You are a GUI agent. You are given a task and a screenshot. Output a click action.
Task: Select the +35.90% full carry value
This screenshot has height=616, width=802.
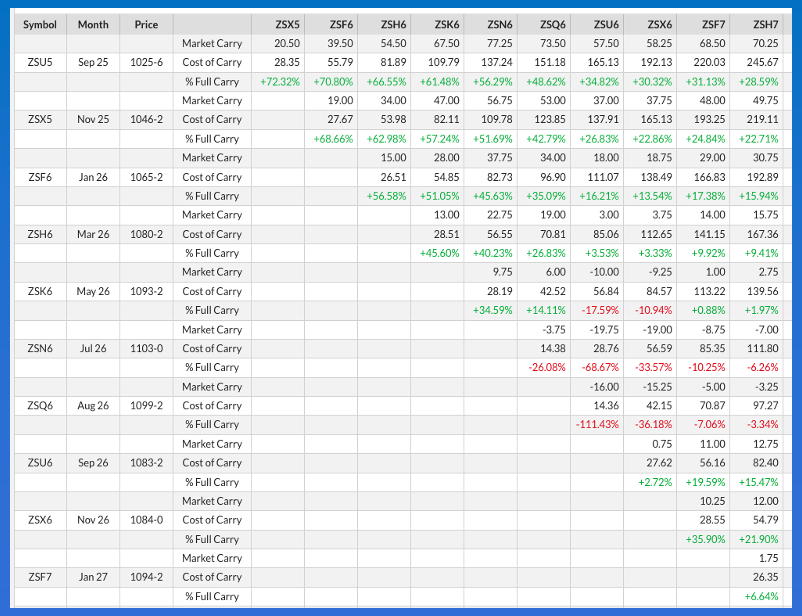705,539
